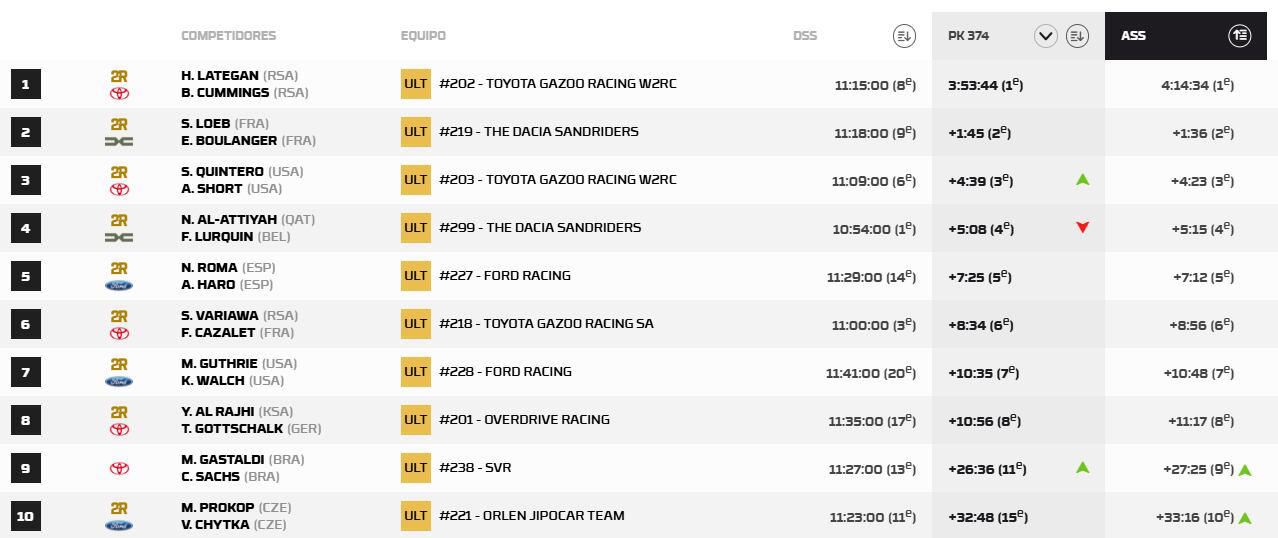
Task: Click the +32:48 (15E) PK 374 gap
Action: [988, 517]
